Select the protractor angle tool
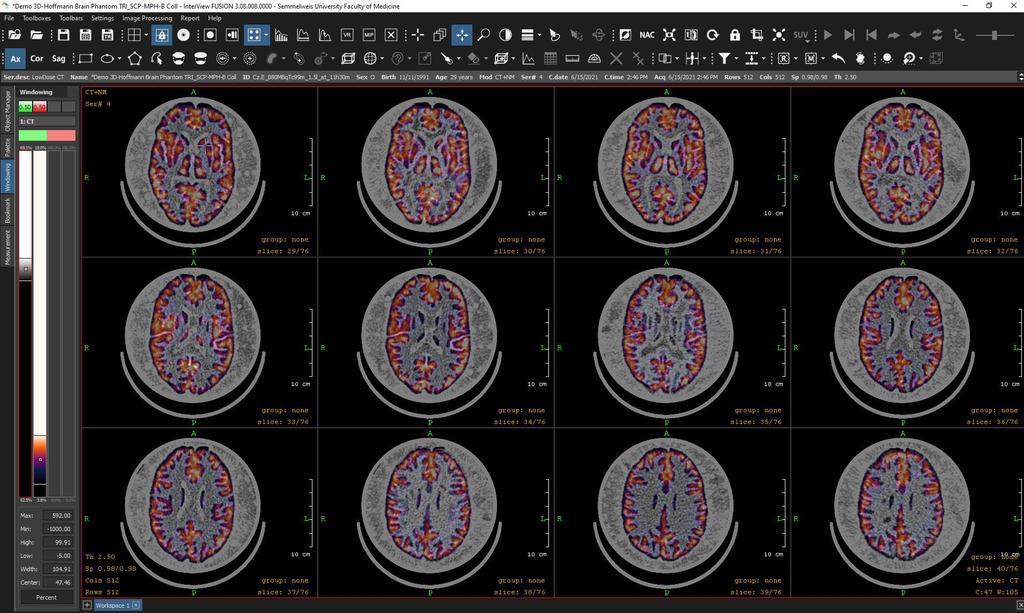 pos(594,58)
